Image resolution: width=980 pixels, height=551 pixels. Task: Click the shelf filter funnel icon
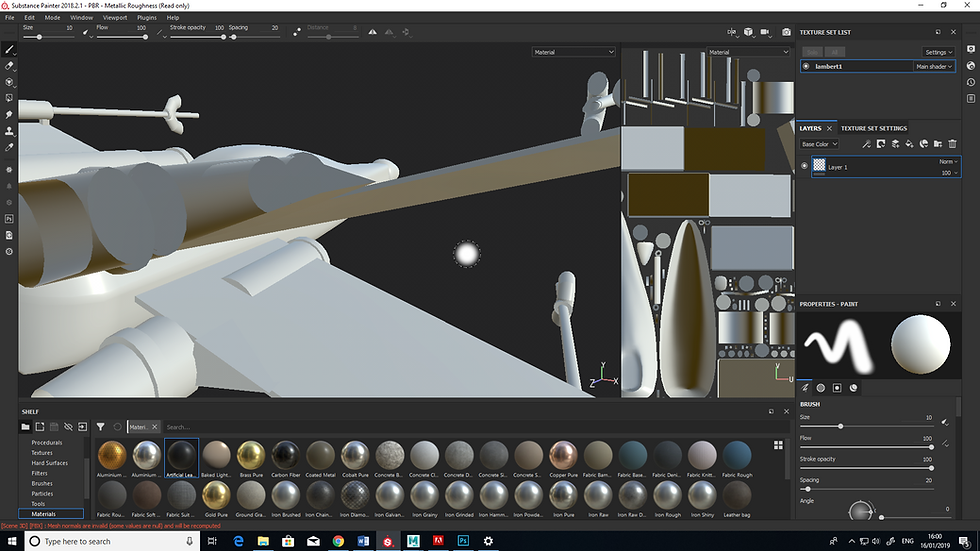100,427
